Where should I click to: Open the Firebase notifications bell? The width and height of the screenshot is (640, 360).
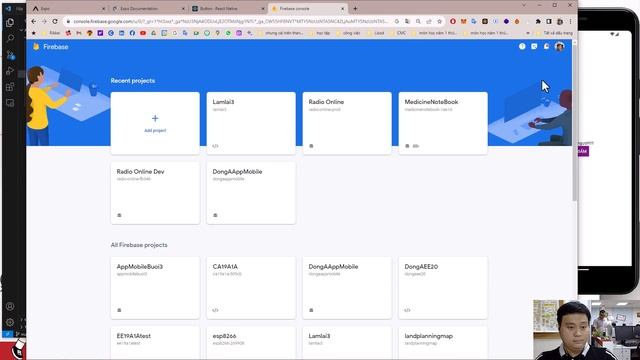pyautogui.click(x=546, y=47)
